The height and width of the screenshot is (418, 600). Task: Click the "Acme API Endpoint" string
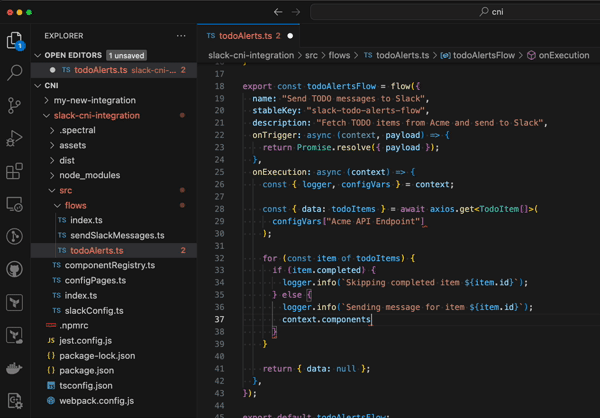coord(373,222)
